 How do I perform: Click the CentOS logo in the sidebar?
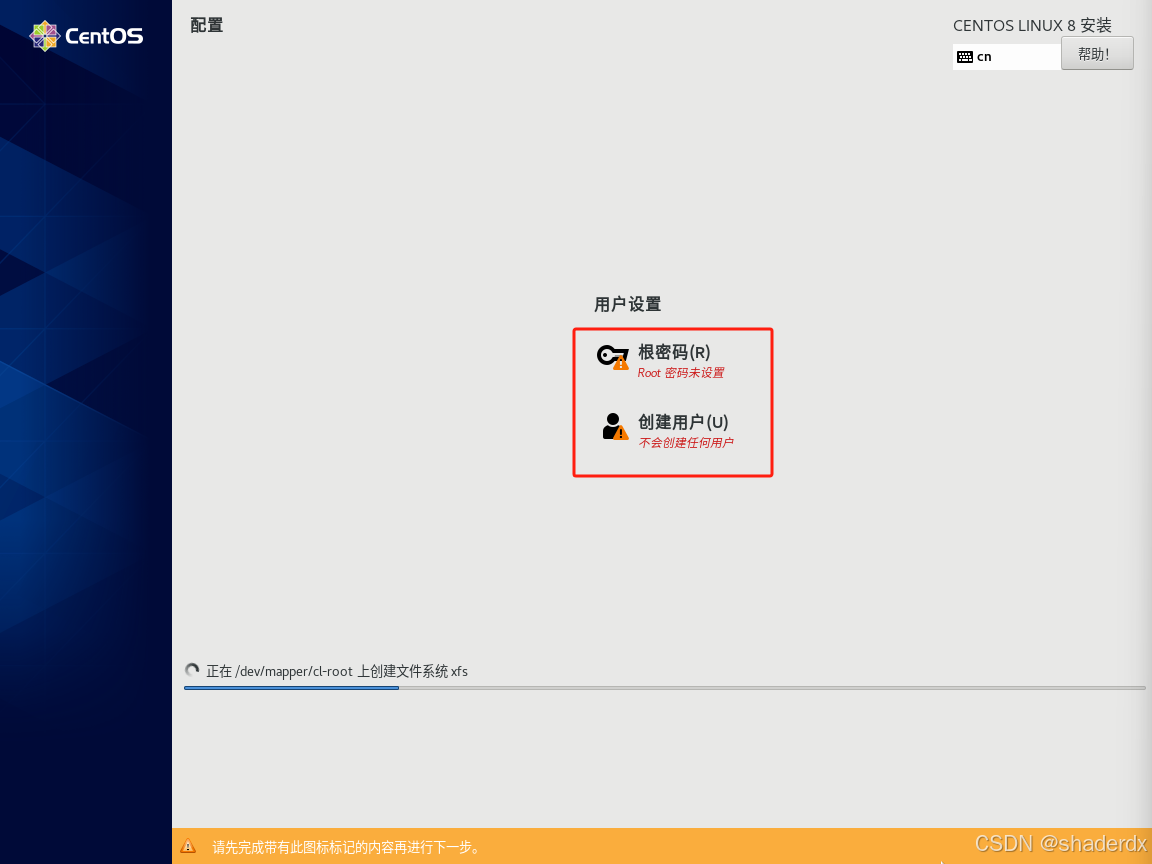point(86,35)
